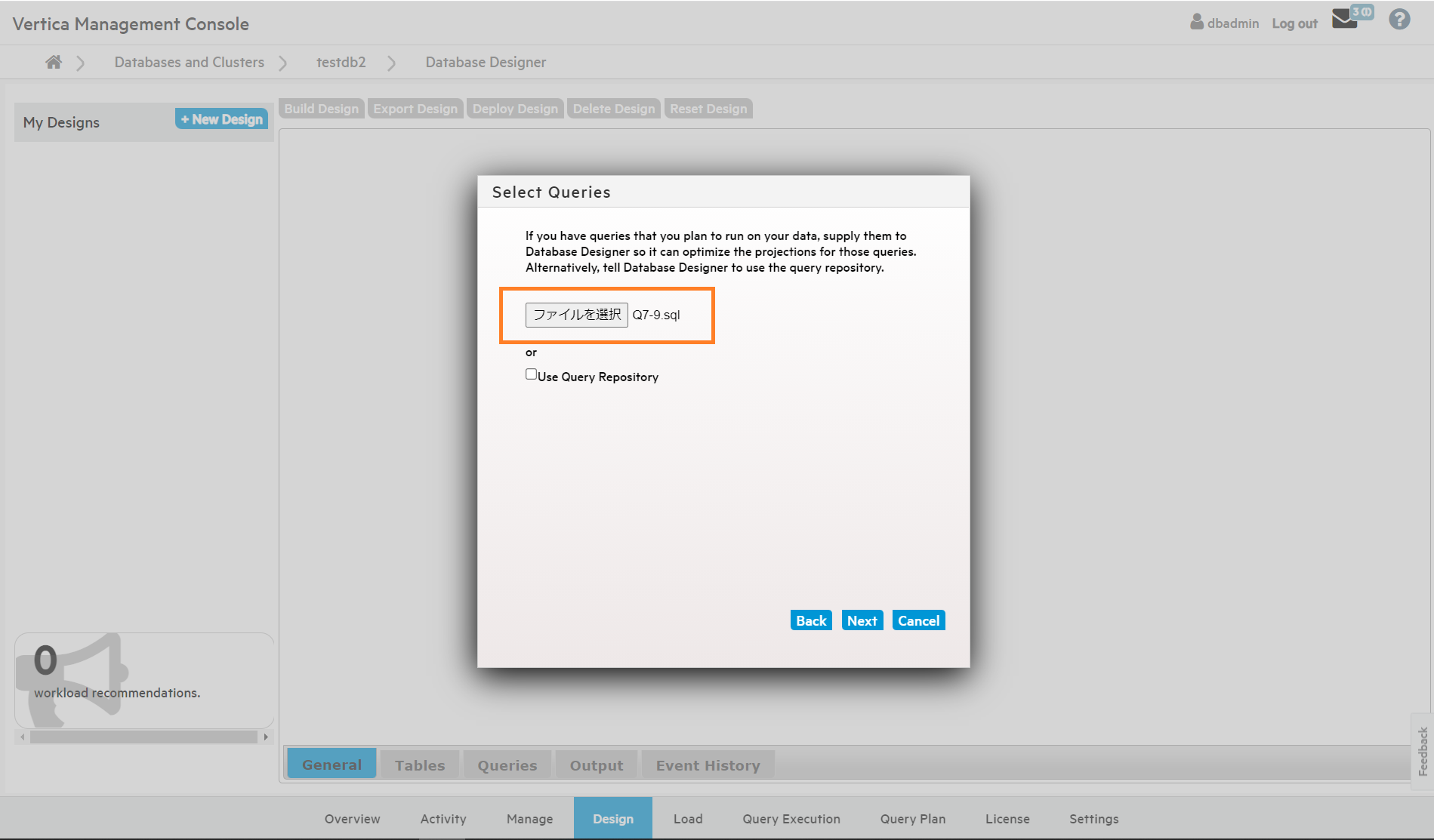Click the Select Queries dialog title
Image resolution: width=1434 pixels, height=840 pixels.
click(551, 192)
